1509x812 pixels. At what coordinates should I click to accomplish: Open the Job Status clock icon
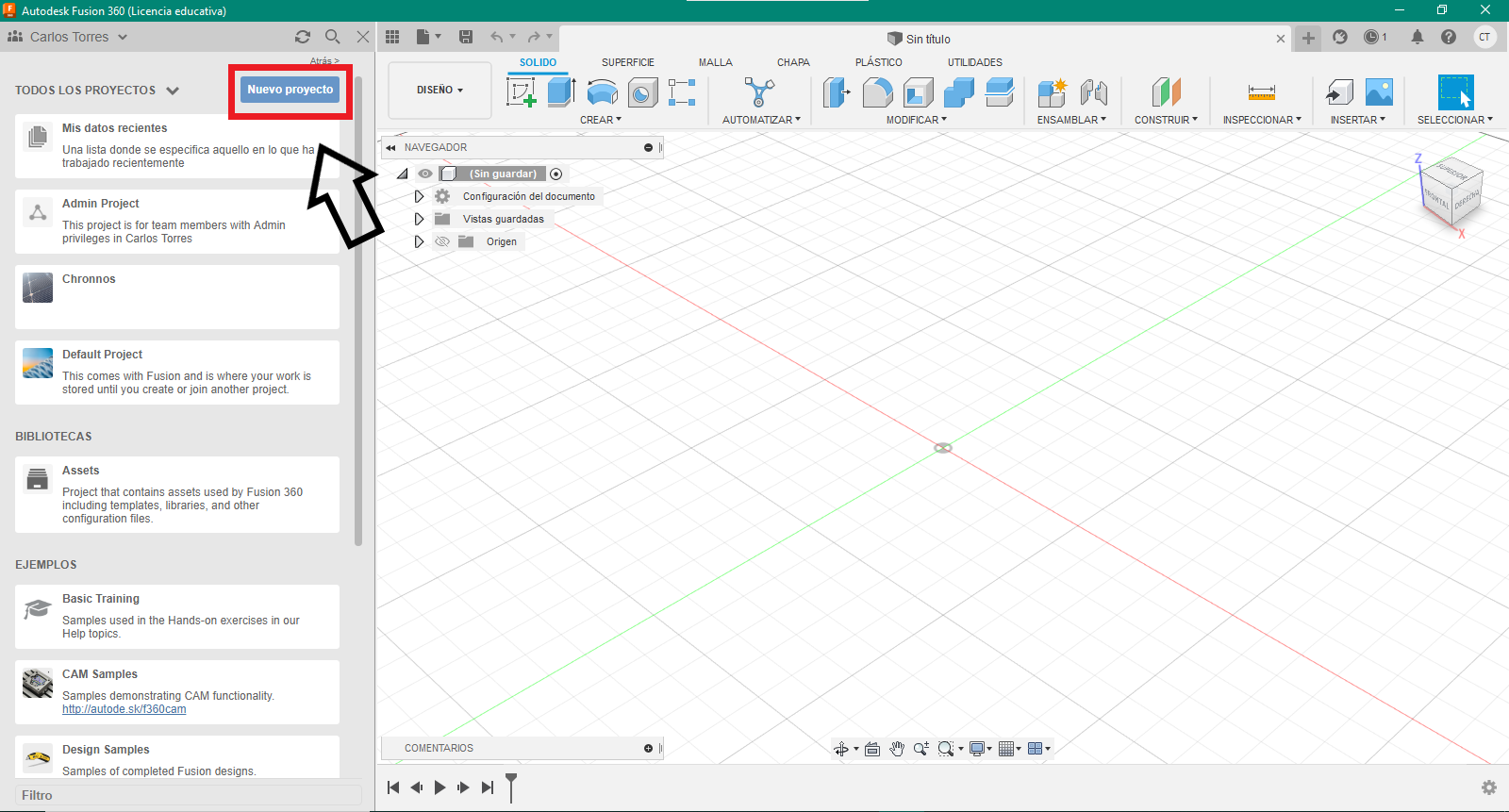coord(1371,37)
